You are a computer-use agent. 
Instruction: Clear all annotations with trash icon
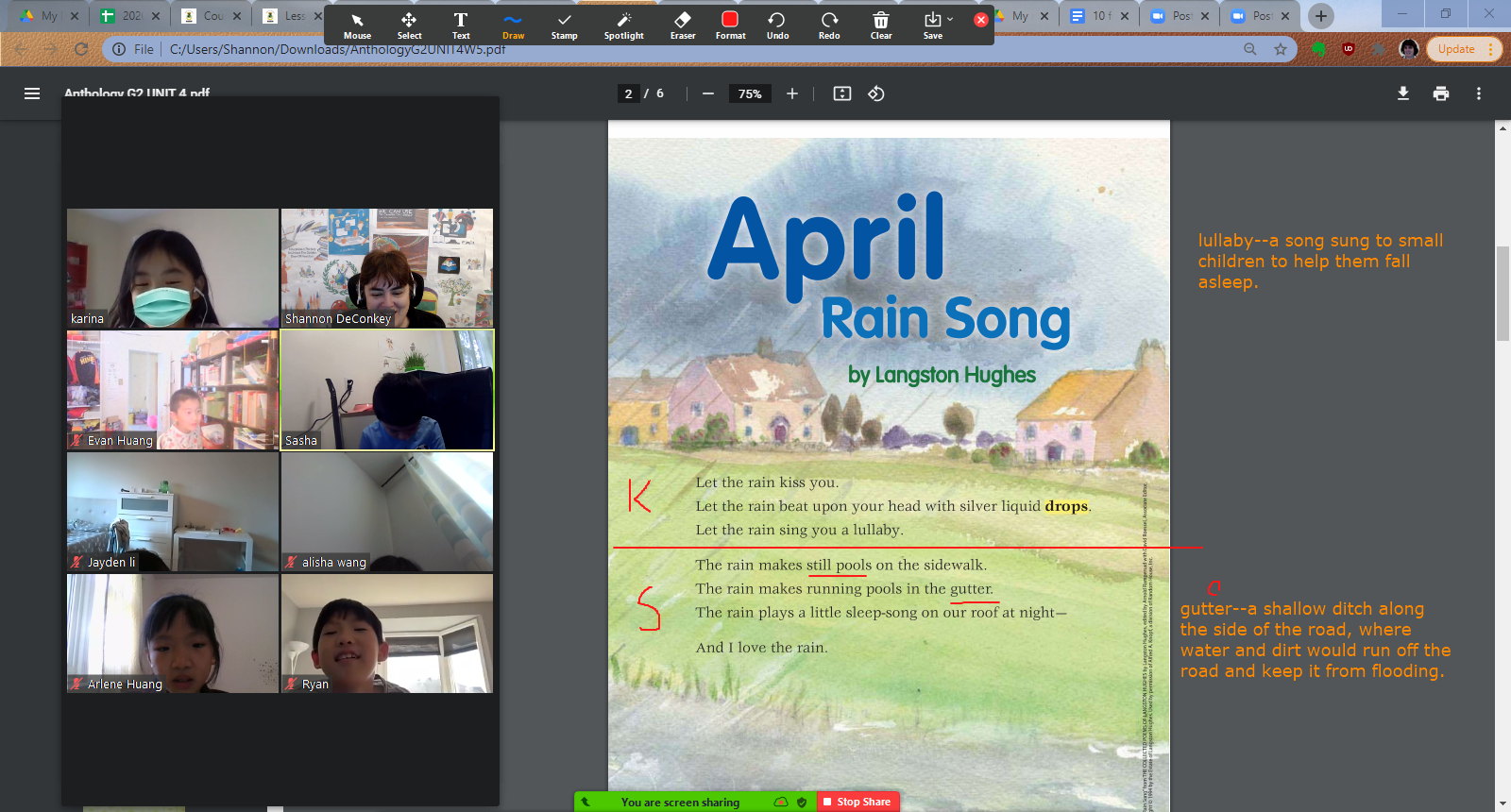(x=880, y=25)
